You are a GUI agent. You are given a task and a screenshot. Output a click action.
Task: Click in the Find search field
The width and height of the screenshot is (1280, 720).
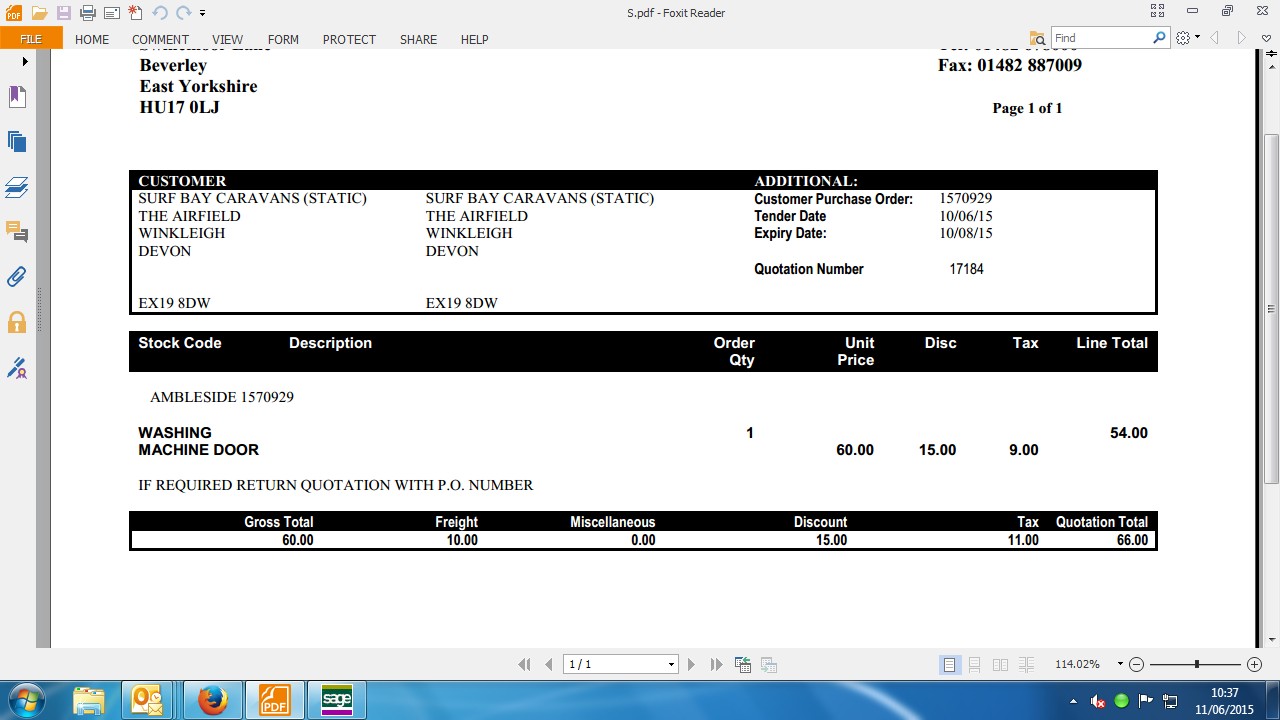1100,38
